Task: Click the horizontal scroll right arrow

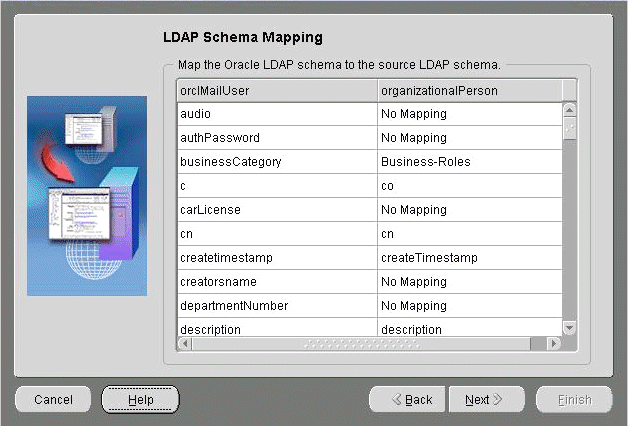Action: click(x=554, y=344)
